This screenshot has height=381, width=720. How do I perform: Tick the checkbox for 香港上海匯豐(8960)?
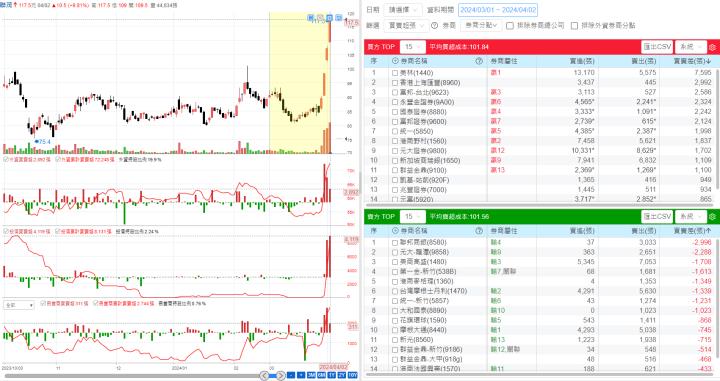click(395, 83)
